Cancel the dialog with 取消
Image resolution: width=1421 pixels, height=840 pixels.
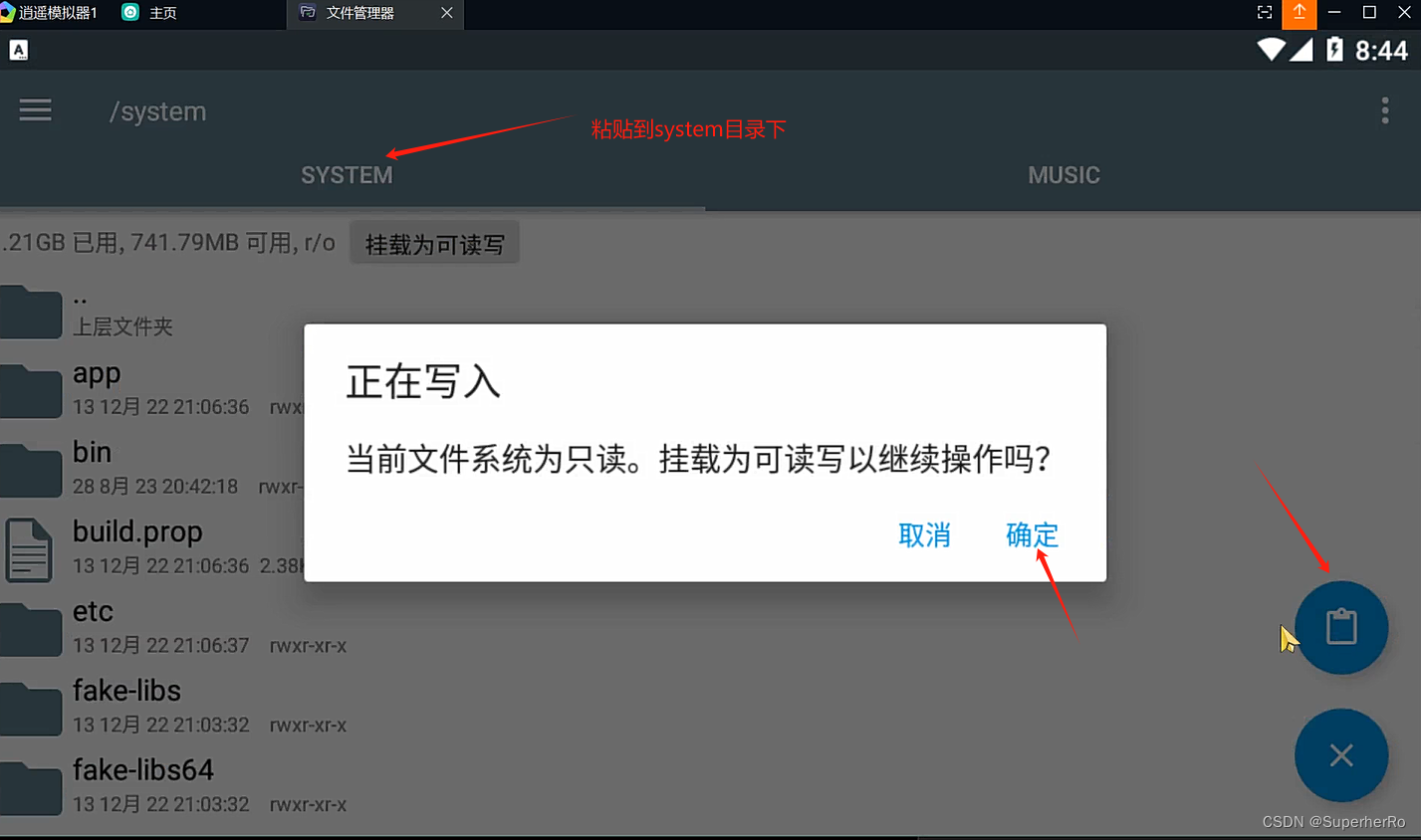924,535
